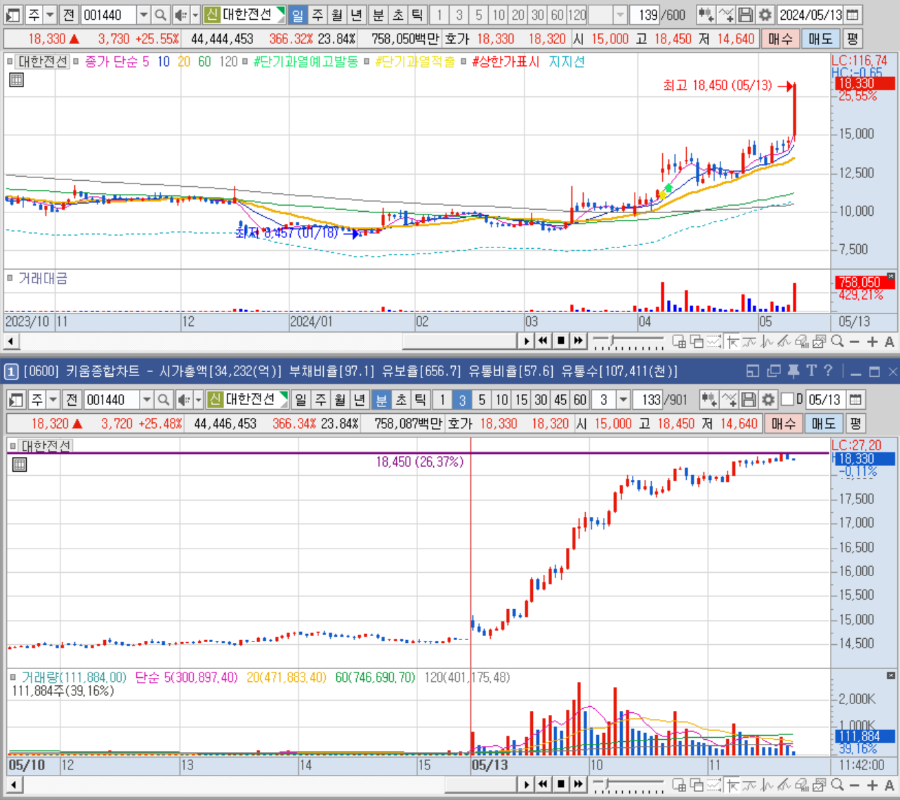Select 월 monthly period in top chart
The width and height of the screenshot is (900, 800).
[337, 14]
